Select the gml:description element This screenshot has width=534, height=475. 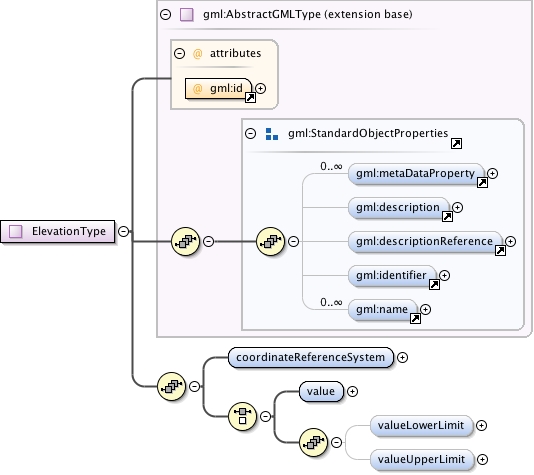[x=398, y=207]
